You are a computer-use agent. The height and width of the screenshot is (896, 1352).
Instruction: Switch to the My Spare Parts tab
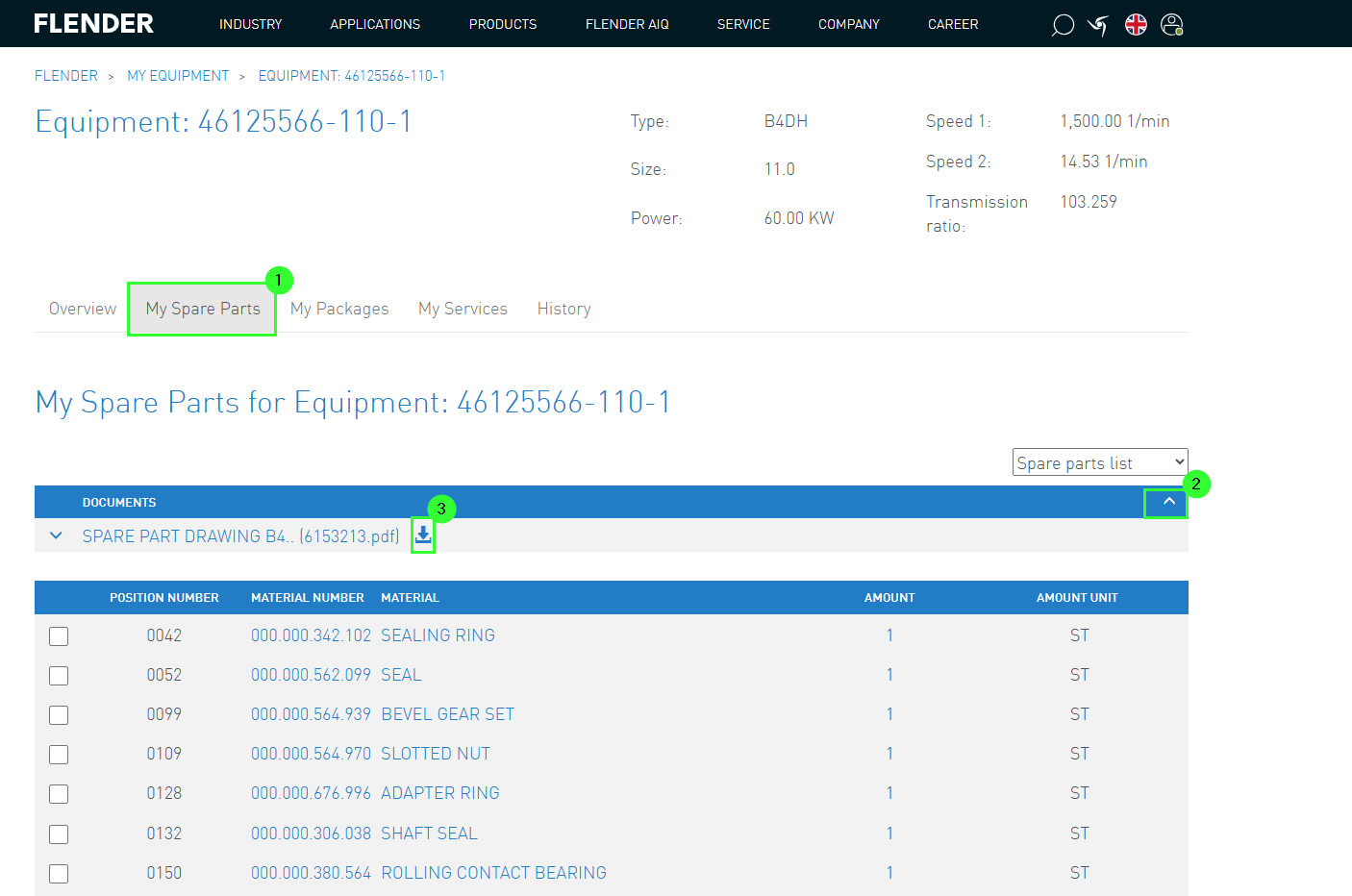click(203, 309)
